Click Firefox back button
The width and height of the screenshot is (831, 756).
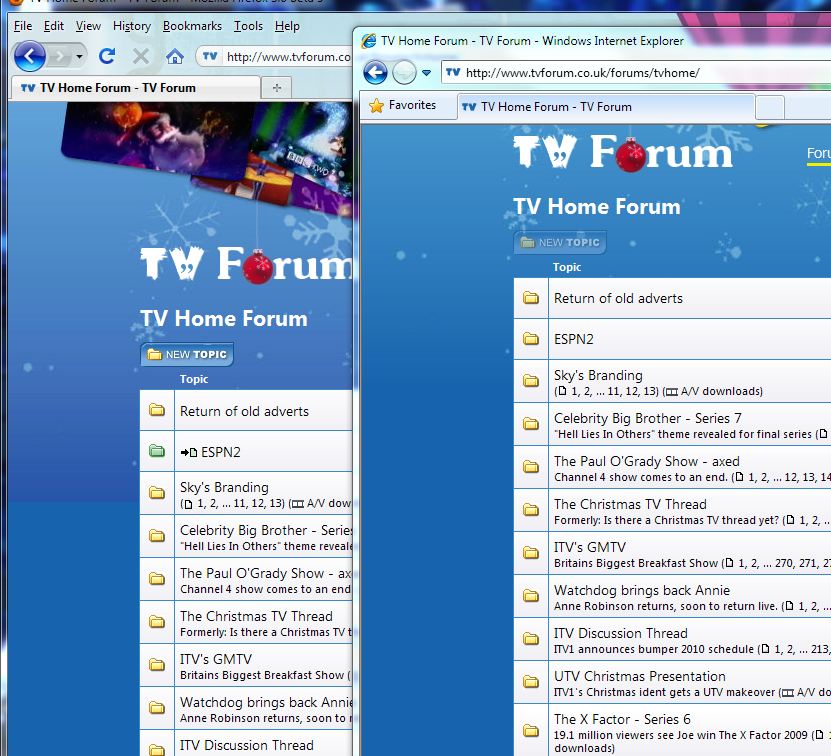(30, 56)
